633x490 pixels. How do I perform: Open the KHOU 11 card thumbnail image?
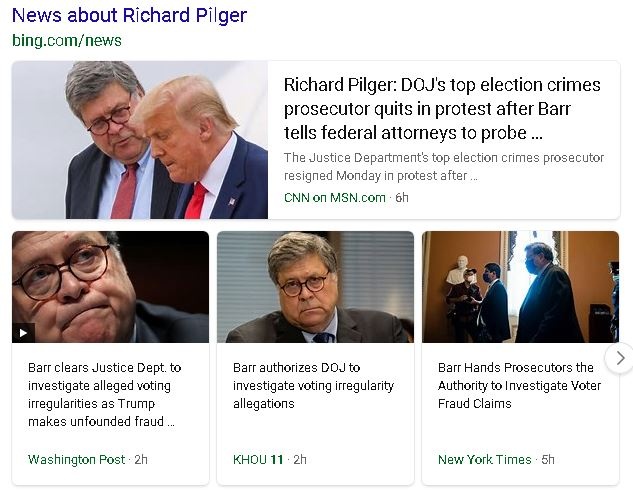315,287
